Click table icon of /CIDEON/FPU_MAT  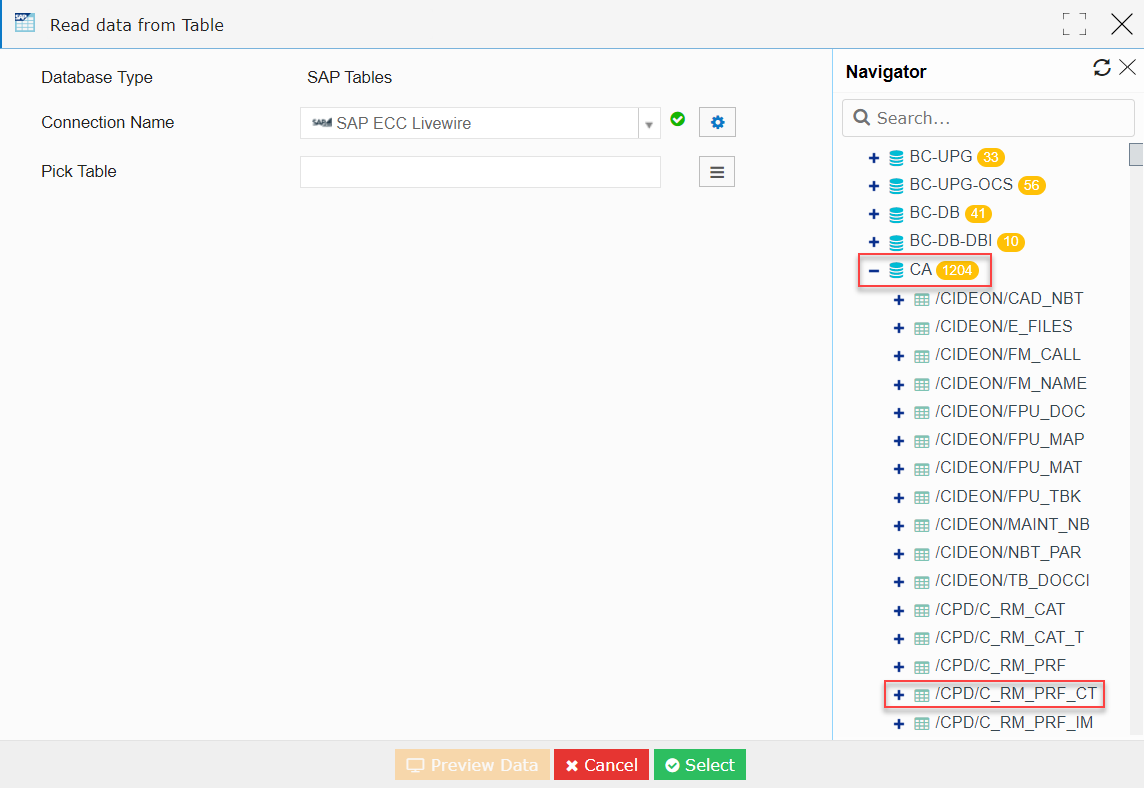(921, 469)
